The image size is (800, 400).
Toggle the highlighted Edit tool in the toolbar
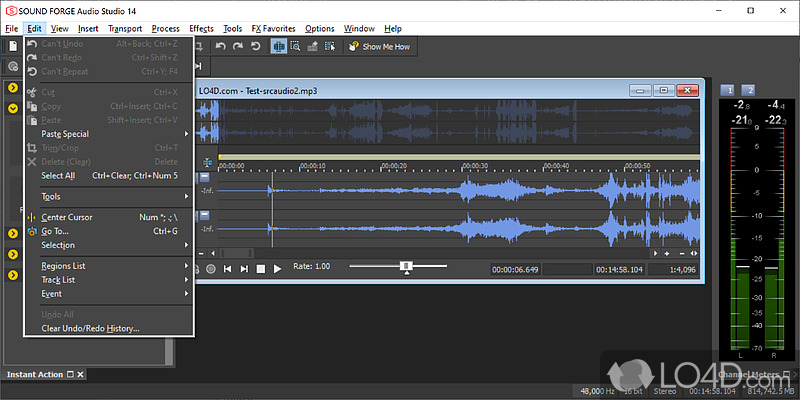(x=279, y=46)
